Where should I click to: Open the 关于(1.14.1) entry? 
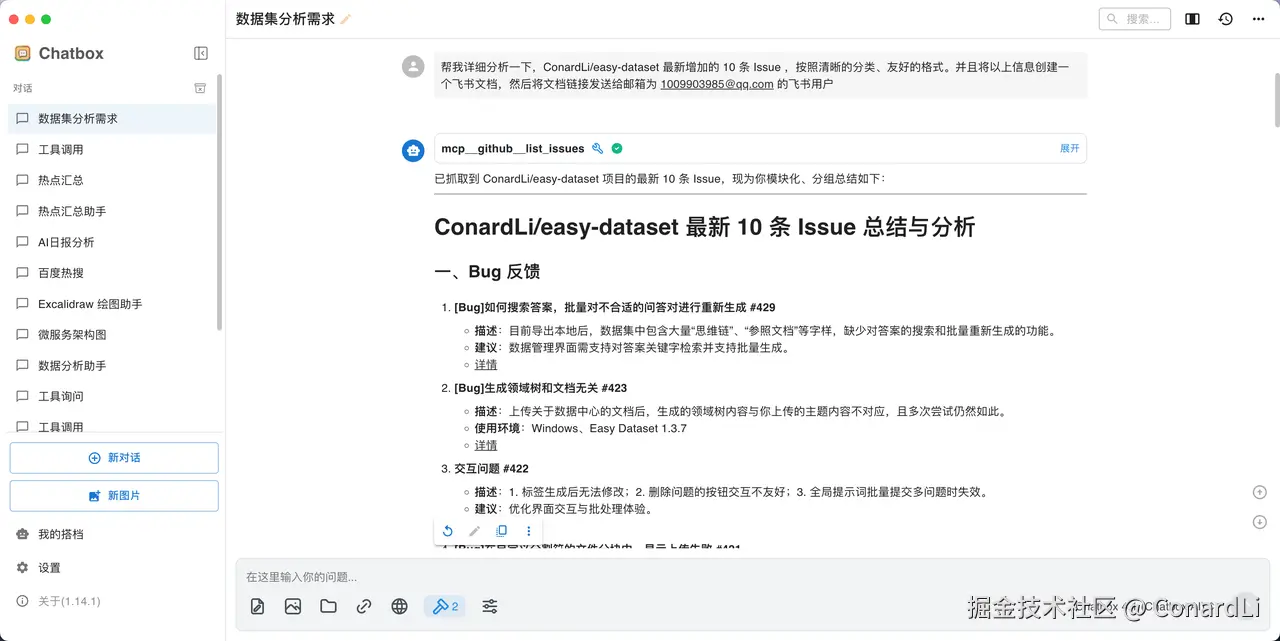[112, 601]
